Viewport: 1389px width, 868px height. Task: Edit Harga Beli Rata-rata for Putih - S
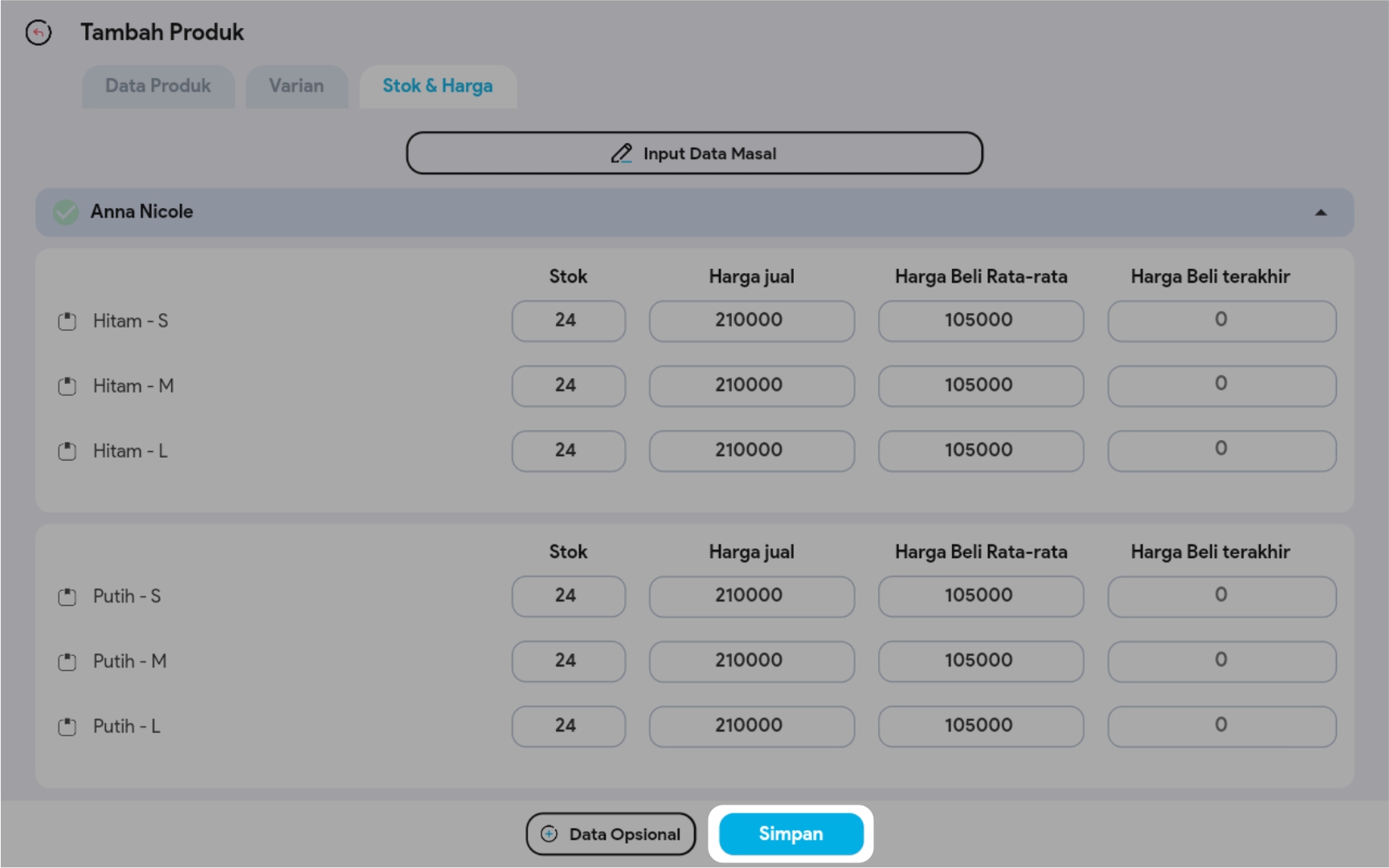point(980,596)
